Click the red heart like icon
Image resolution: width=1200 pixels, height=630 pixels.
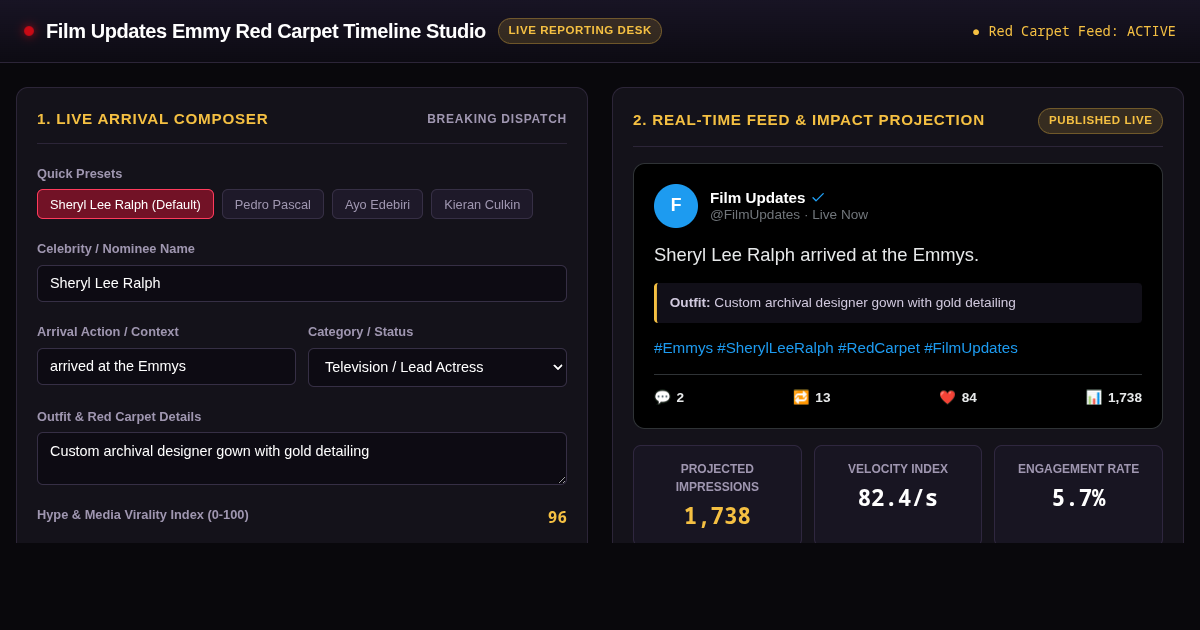tap(947, 397)
